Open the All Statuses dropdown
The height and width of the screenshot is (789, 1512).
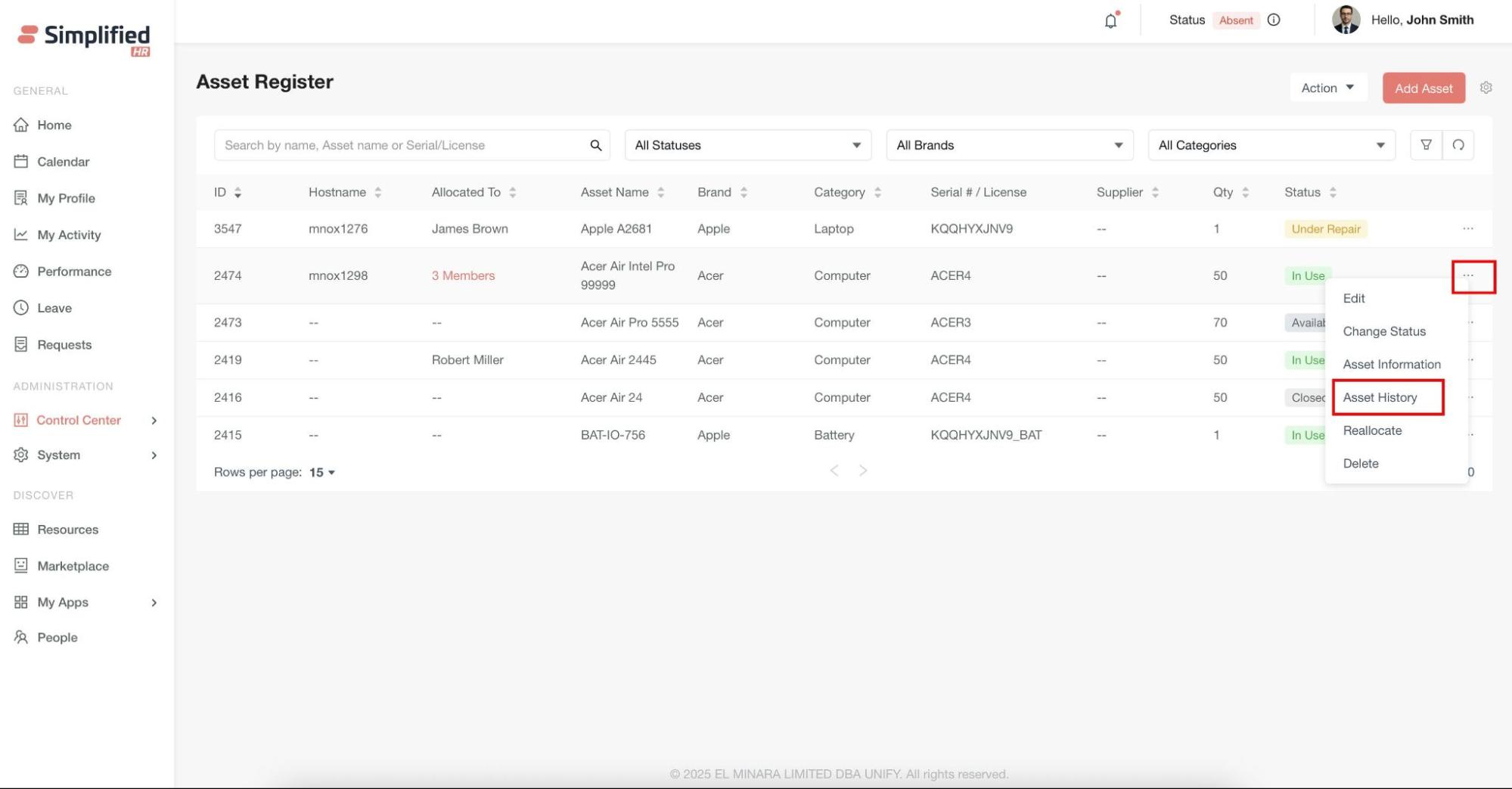tap(747, 145)
